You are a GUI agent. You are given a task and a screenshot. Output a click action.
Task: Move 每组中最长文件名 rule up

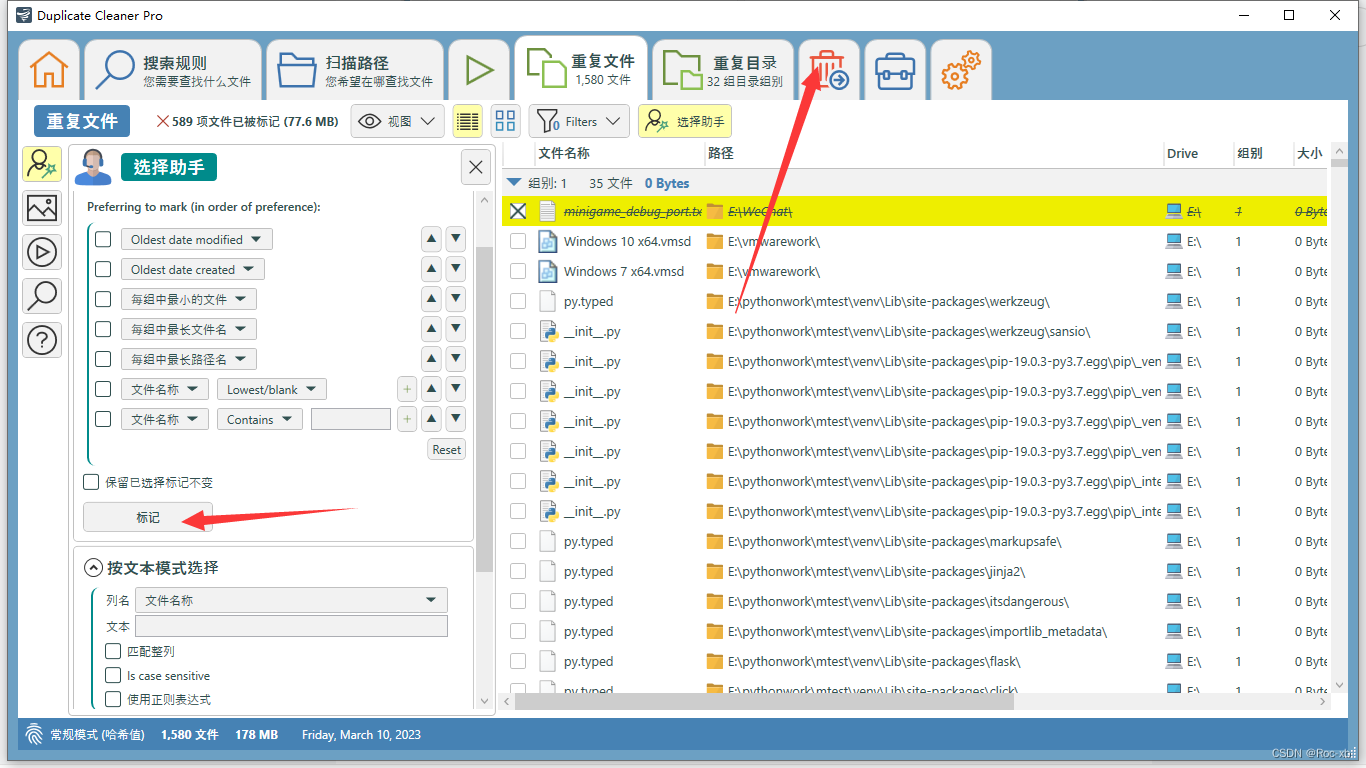click(x=431, y=329)
